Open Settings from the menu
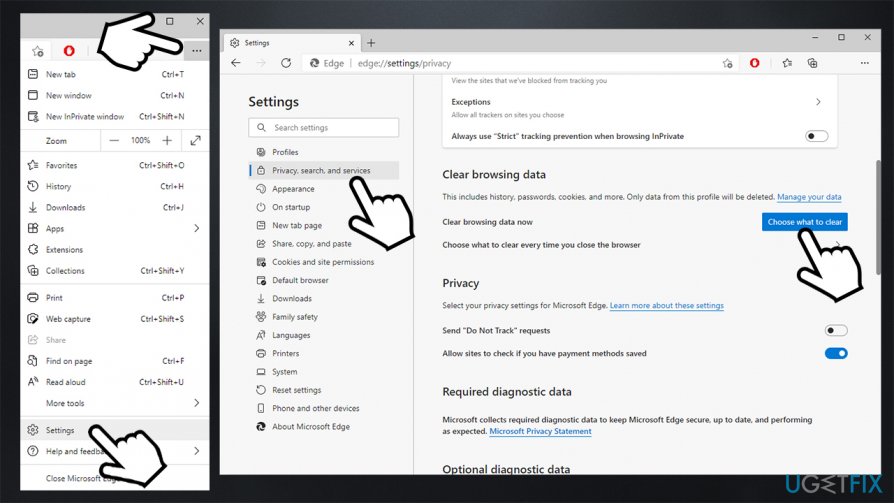 (x=115, y=430)
